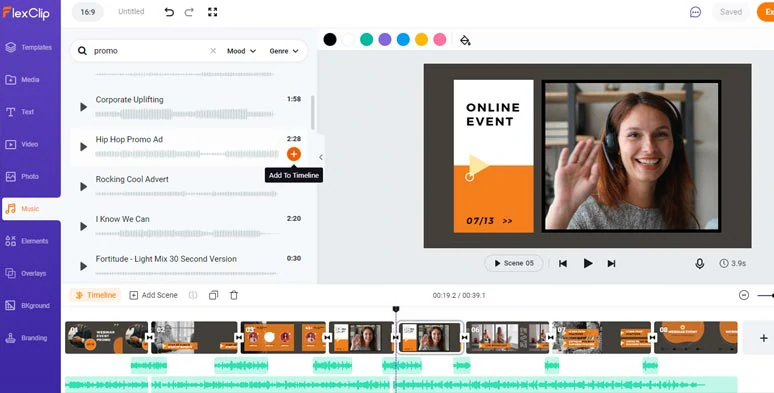
Task: Record a voiceover with the microphone
Action: point(699,264)
